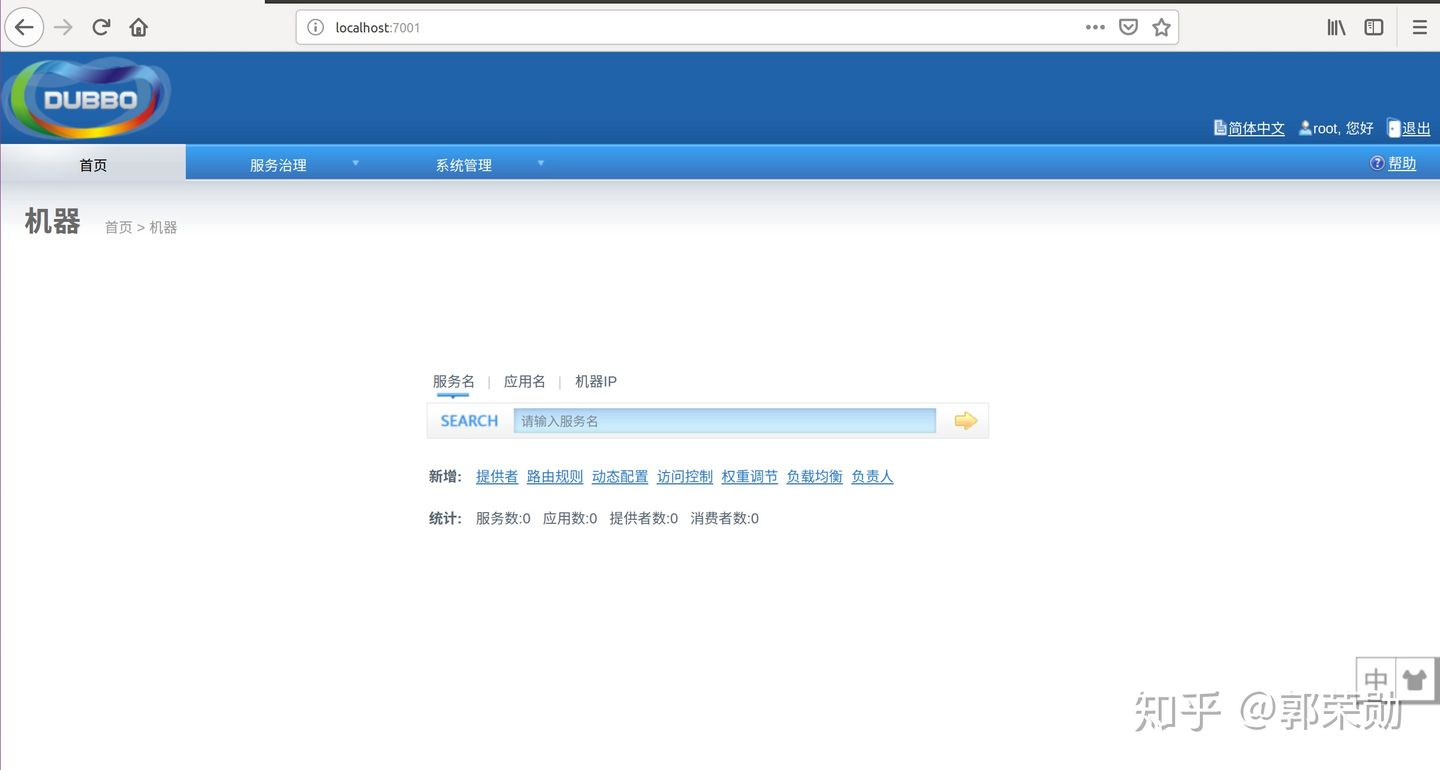Add a new 负责人 via link
The height and width of the screenshot is (770, 1440).
point(872,477)
